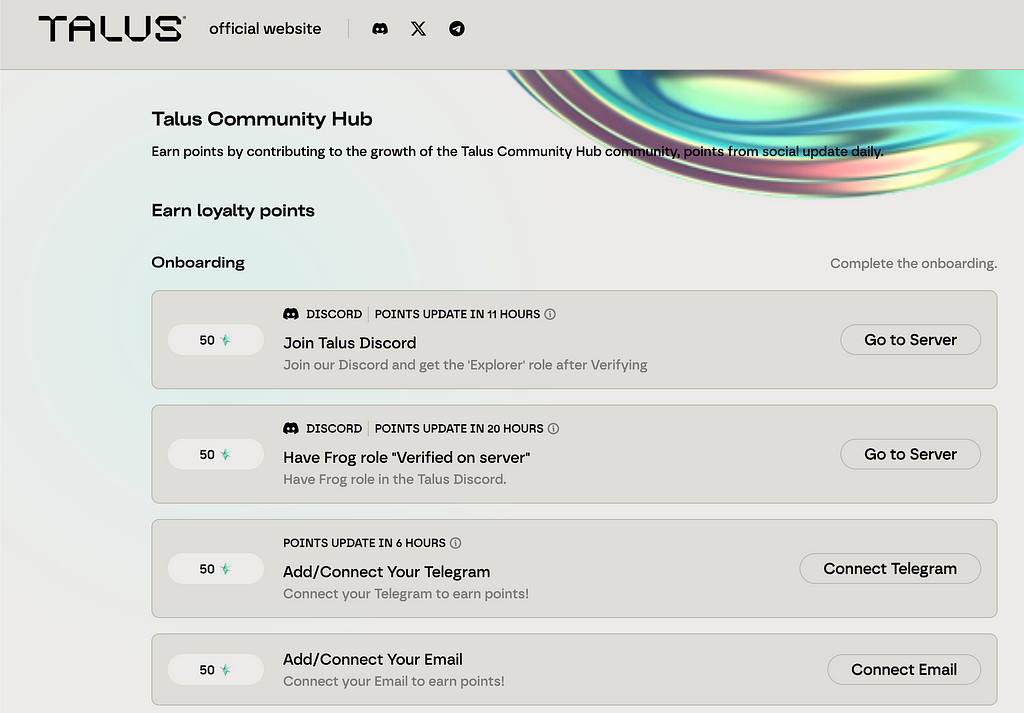Click the 50 points badge for Frog role task

coord(216,454)
